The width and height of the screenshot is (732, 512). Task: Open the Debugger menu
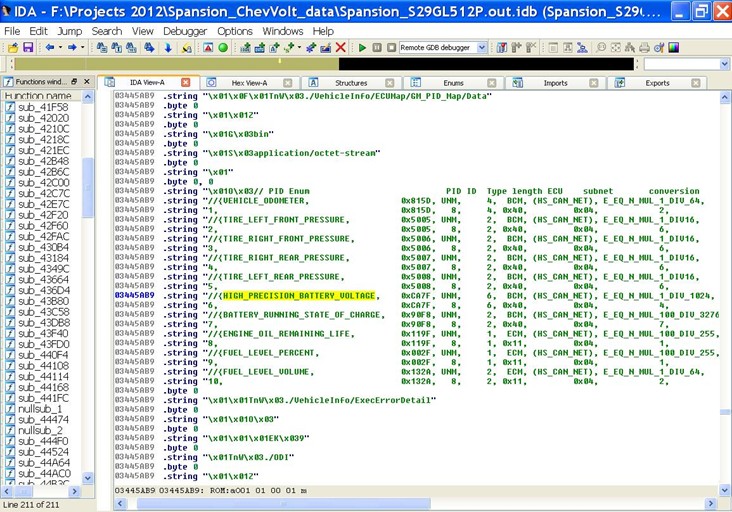click(x=185, y=31)
